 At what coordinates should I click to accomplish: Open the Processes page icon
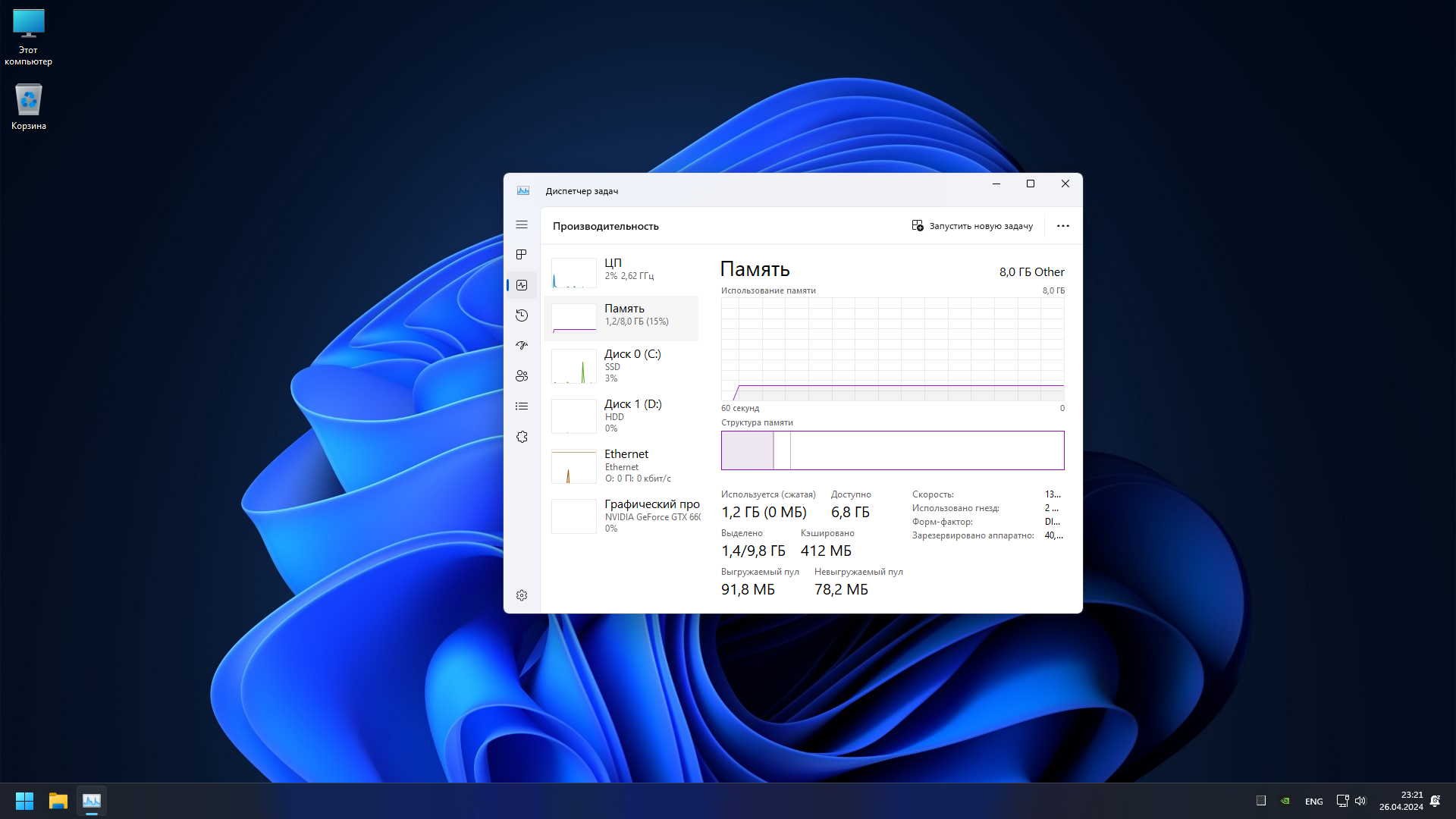tap(522, 255)
